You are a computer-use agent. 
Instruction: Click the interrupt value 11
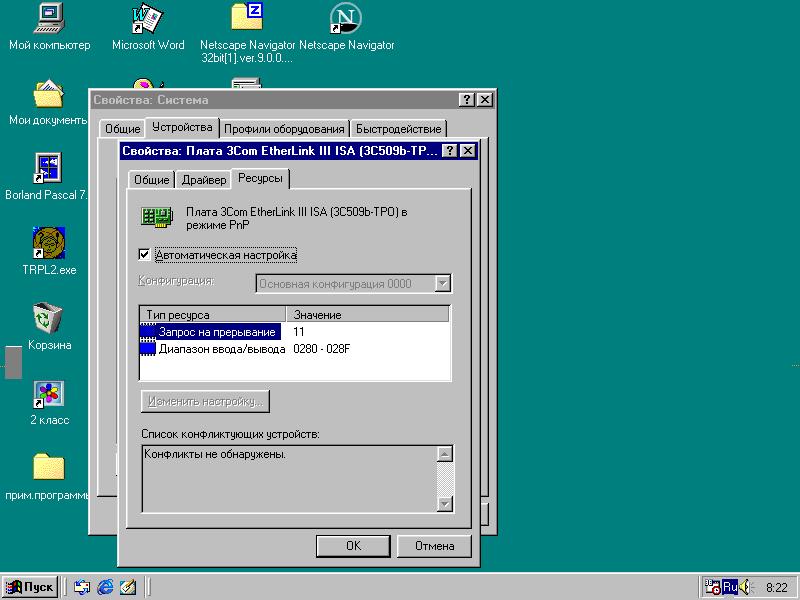(299, 332)
